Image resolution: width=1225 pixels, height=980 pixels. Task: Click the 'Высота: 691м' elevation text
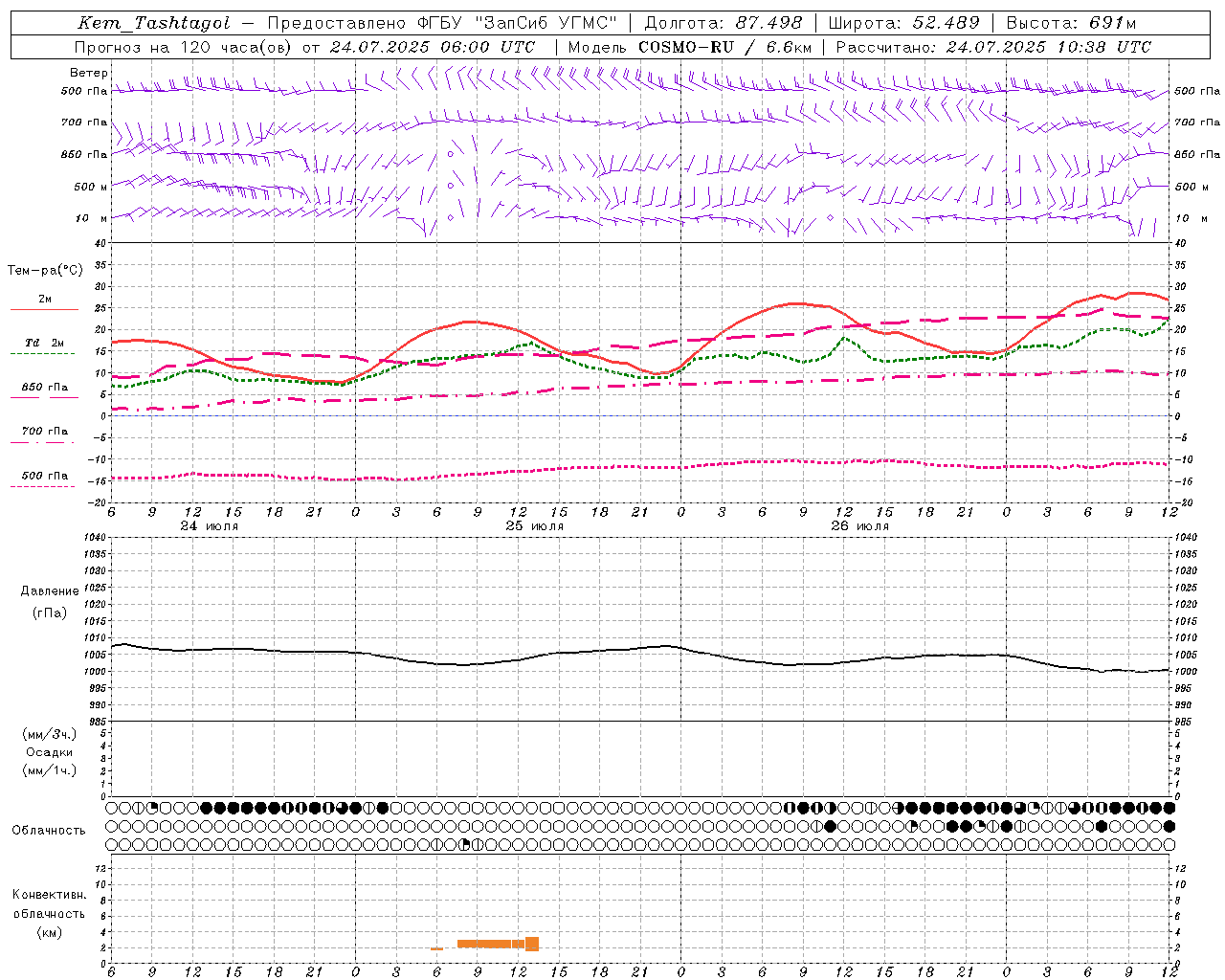tap(1072, 23)
